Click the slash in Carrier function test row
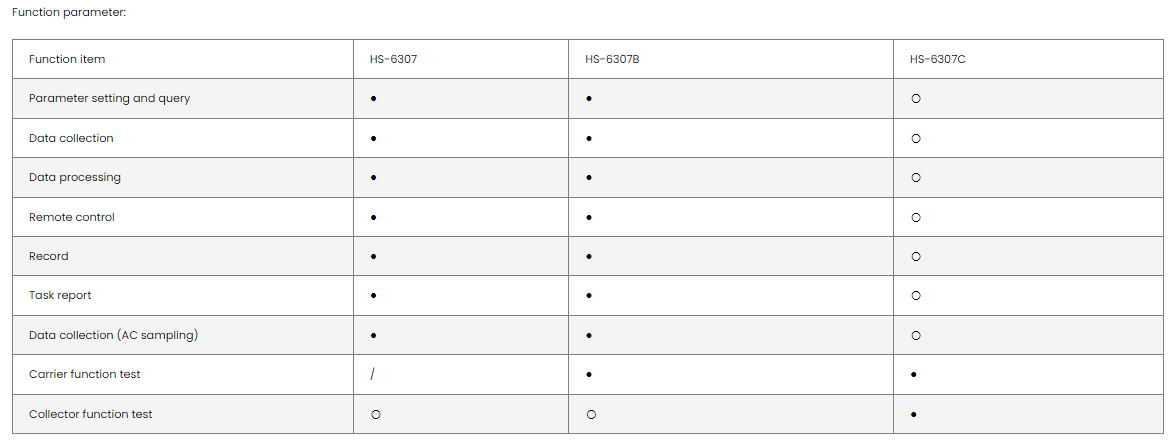This screenshot has width=1176, height=442. (x=372, y=374)
